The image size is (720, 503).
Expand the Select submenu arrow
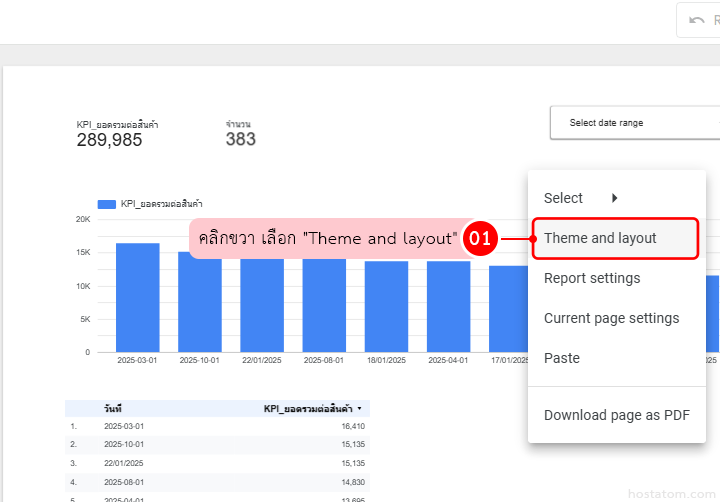pyautogui.click(x=614, y=198)
